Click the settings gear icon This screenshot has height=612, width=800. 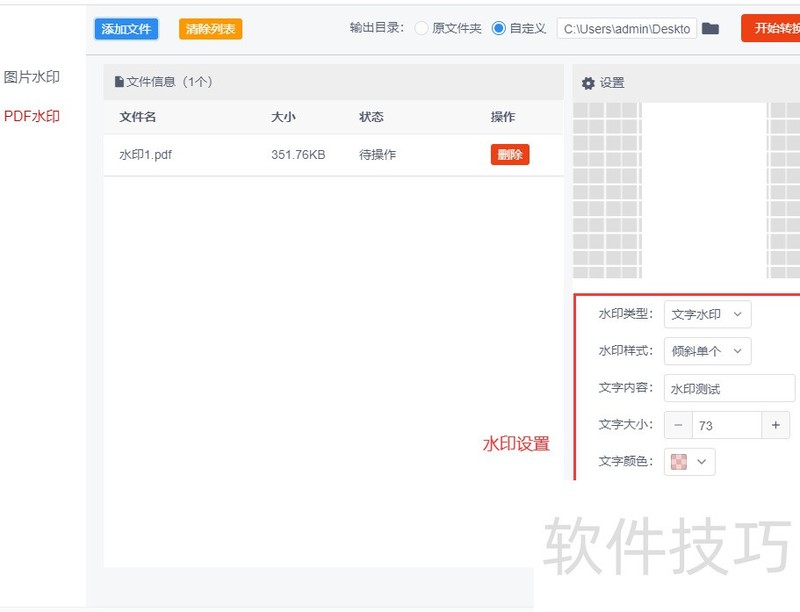click(588, 84)
